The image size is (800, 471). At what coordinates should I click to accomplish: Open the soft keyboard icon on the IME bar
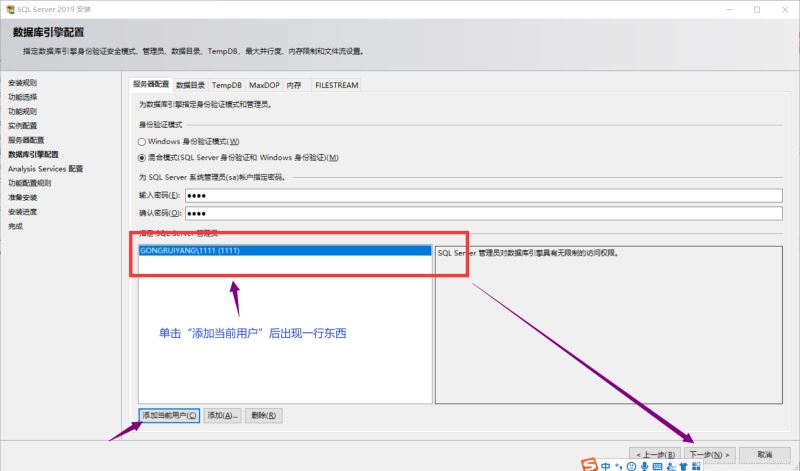658,466
